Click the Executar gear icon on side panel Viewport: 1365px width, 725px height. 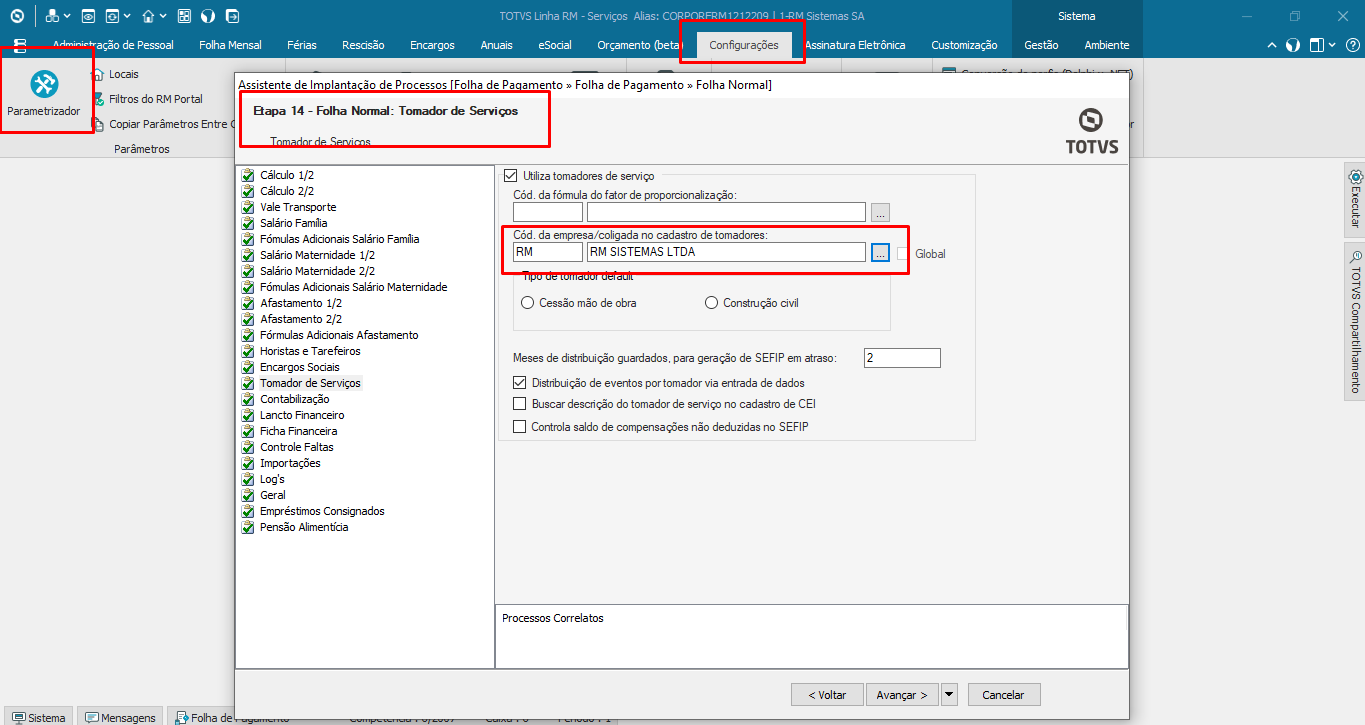(x=1356, y=177)
